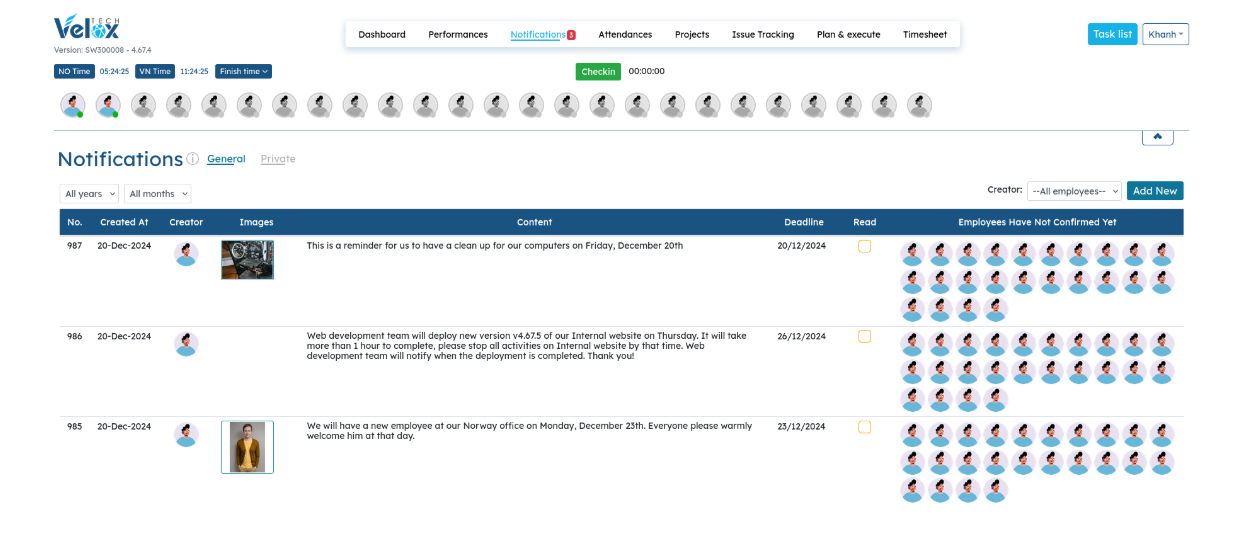
Task: Click the second online employee avatar in top row
Action: click(108, 105)
